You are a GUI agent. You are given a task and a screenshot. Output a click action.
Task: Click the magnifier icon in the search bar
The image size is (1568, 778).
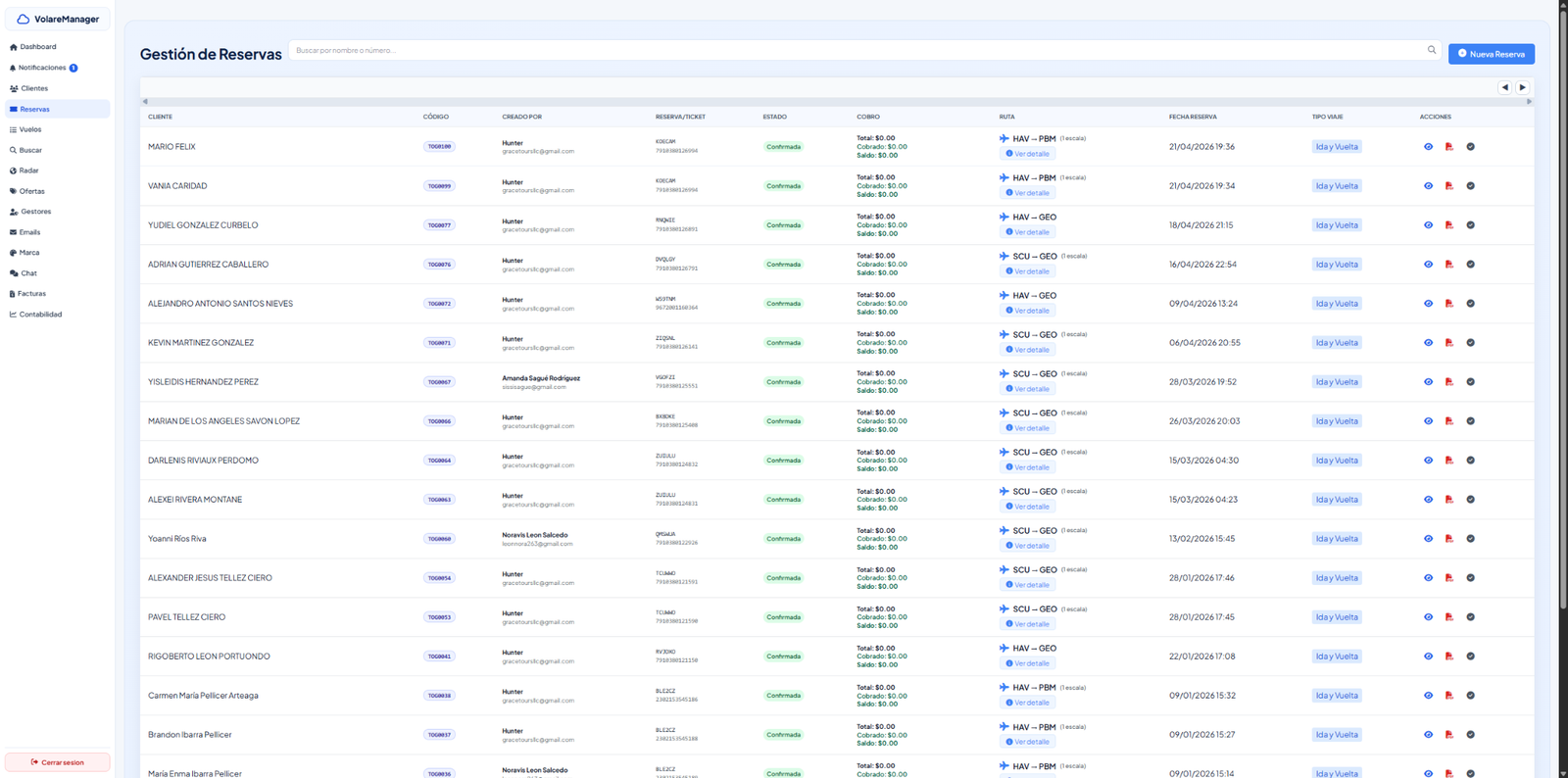[1432, 50]
